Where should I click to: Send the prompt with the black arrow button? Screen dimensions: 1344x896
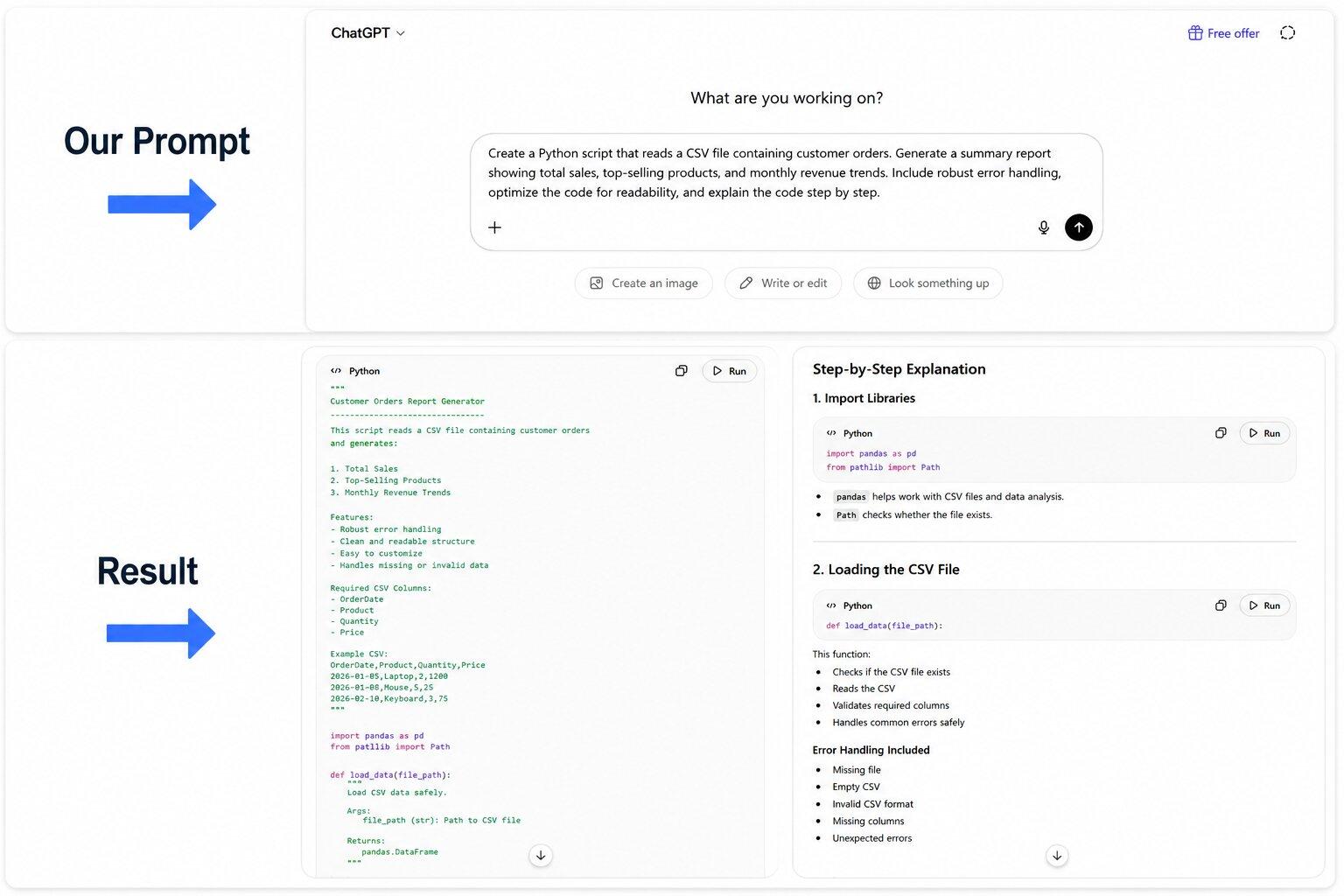[1079, 227]
